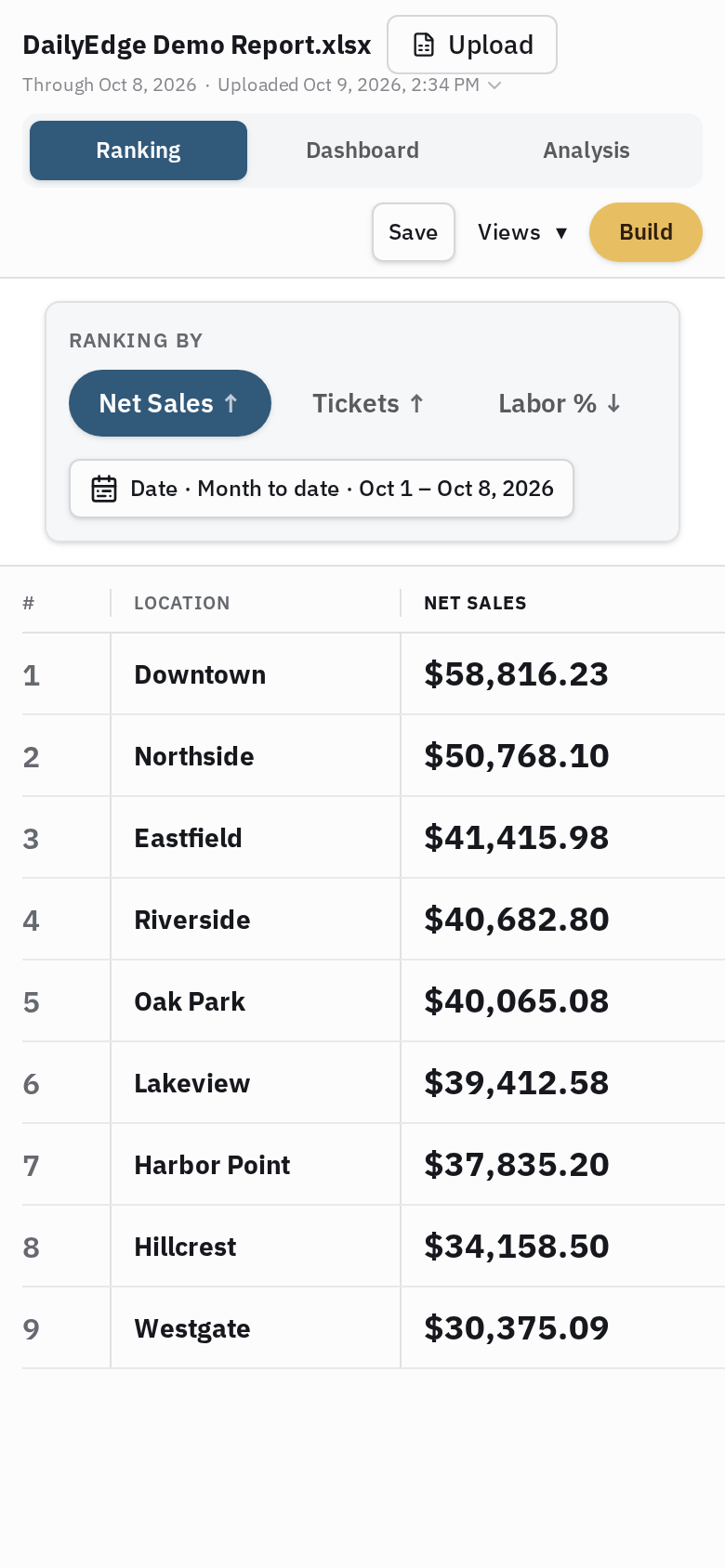This screenshot has height=1568, width=725.
Task: Click the $34,158.50 net sales value
Action: click(517, 1247)
